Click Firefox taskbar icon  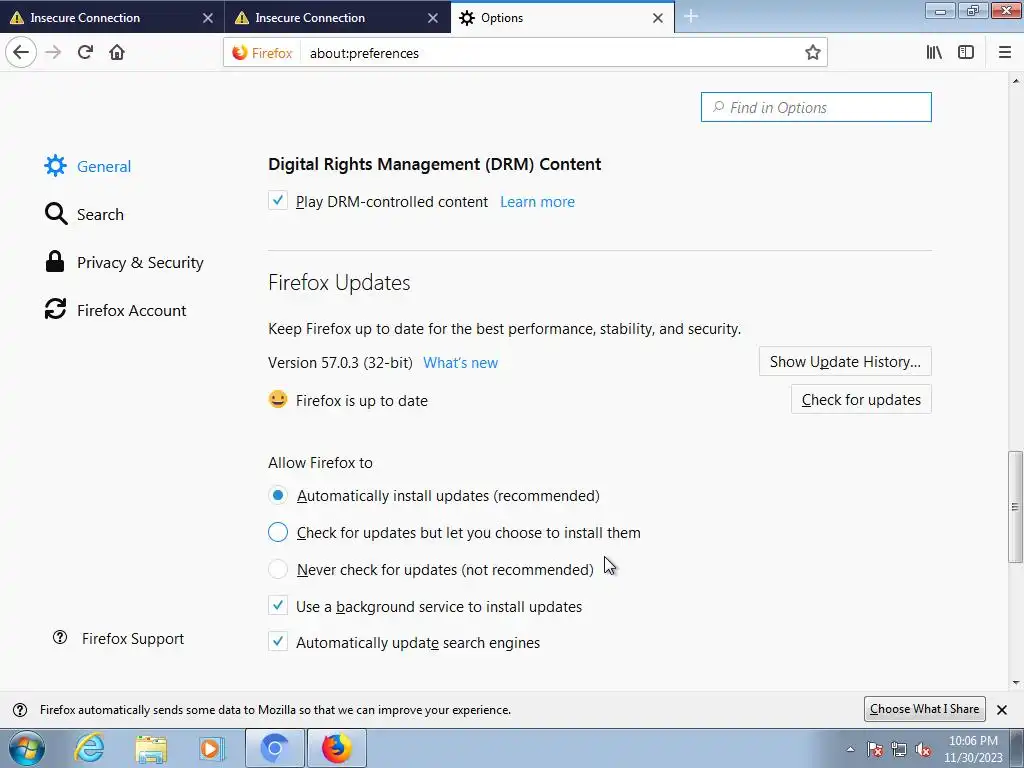(337, 748)
